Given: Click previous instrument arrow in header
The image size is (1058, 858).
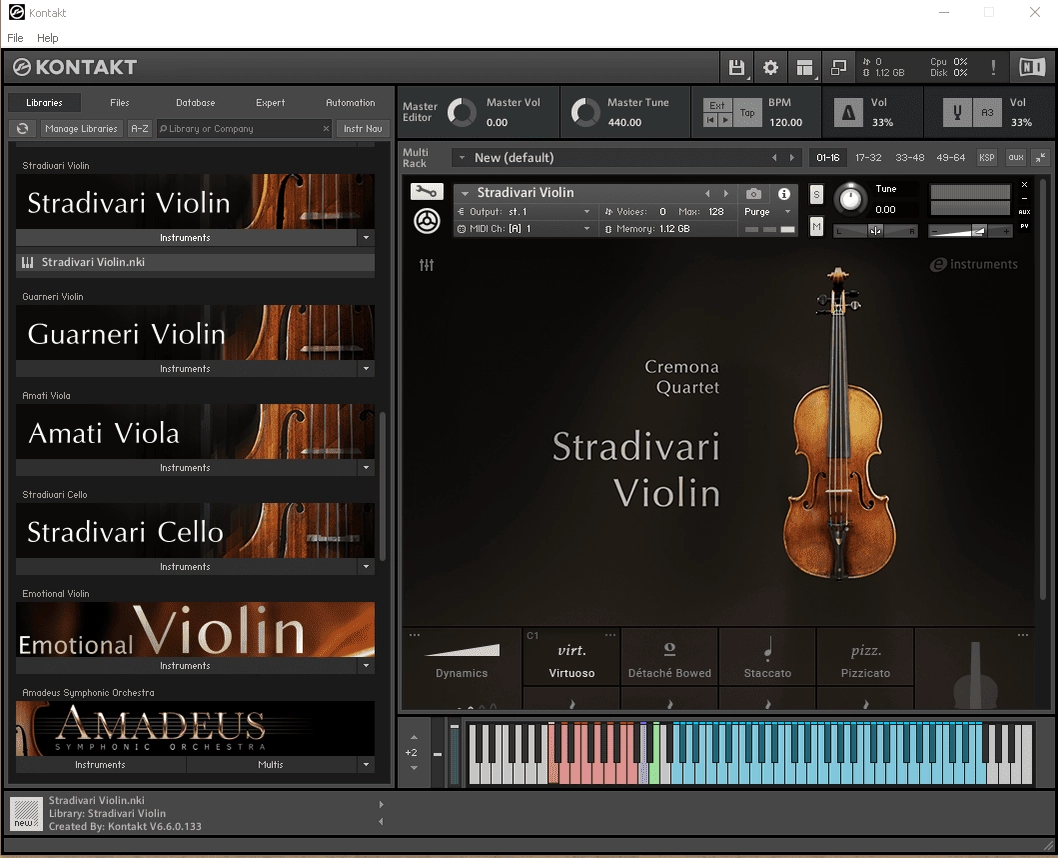Looking at the screenshot, I should point(707,194).
